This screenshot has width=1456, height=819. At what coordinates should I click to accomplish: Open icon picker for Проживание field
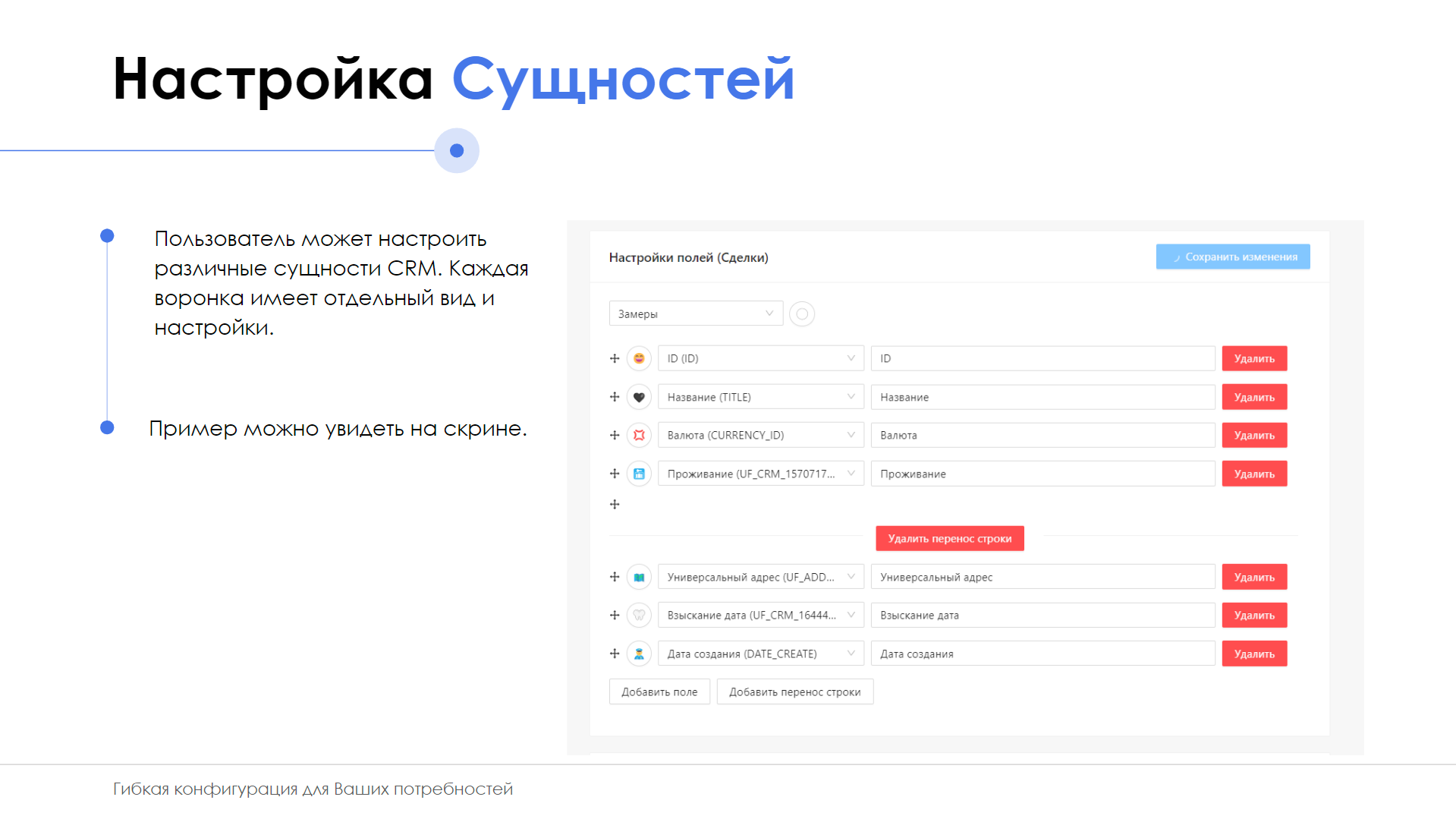[x=639, y=474]
